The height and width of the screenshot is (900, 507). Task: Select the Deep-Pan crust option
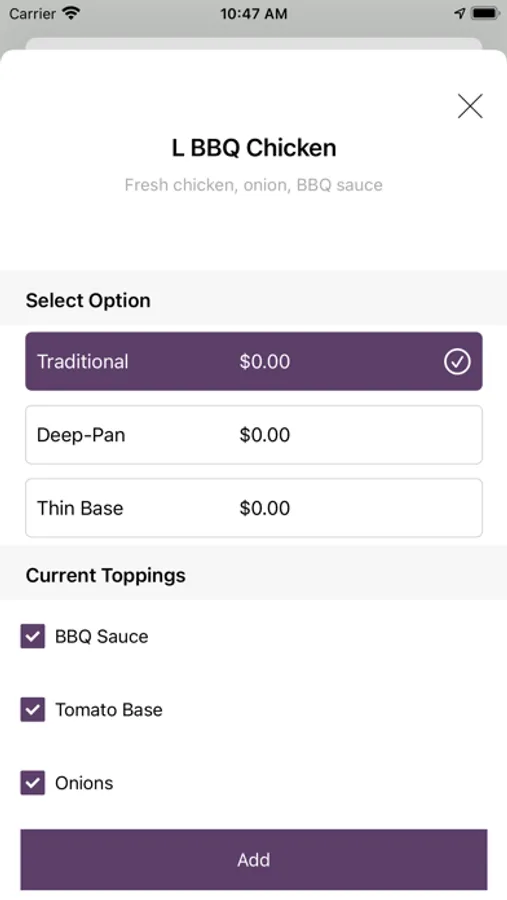coord(254,435)
